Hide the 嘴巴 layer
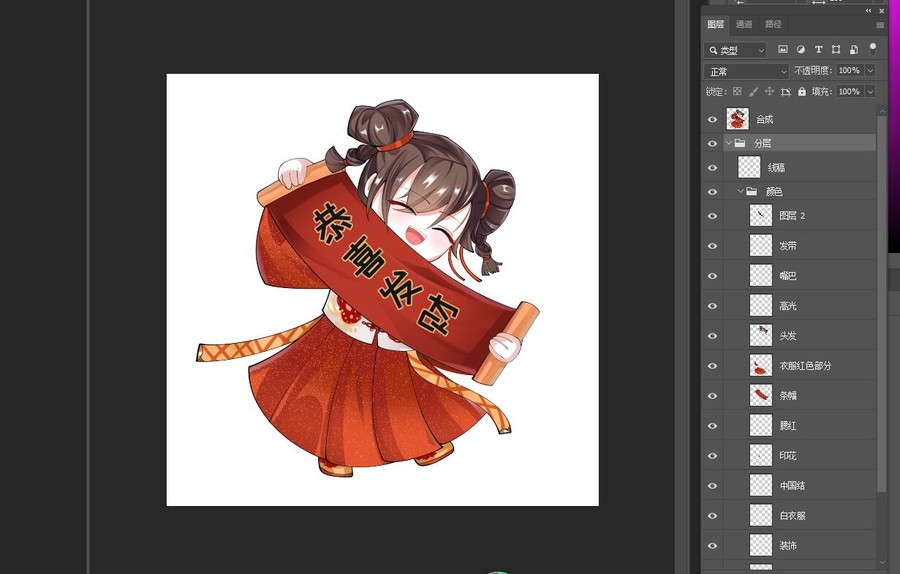Image resolution: width=900 pixels, height=574 pixels. click(712, 276)
